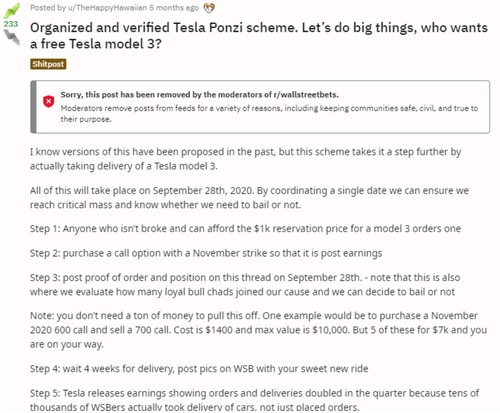This screenshot has width=500, height=413.
Task: Open u/TheHappyHawaiian's profile
Action: pyautogui.click(x=107, y=8)
